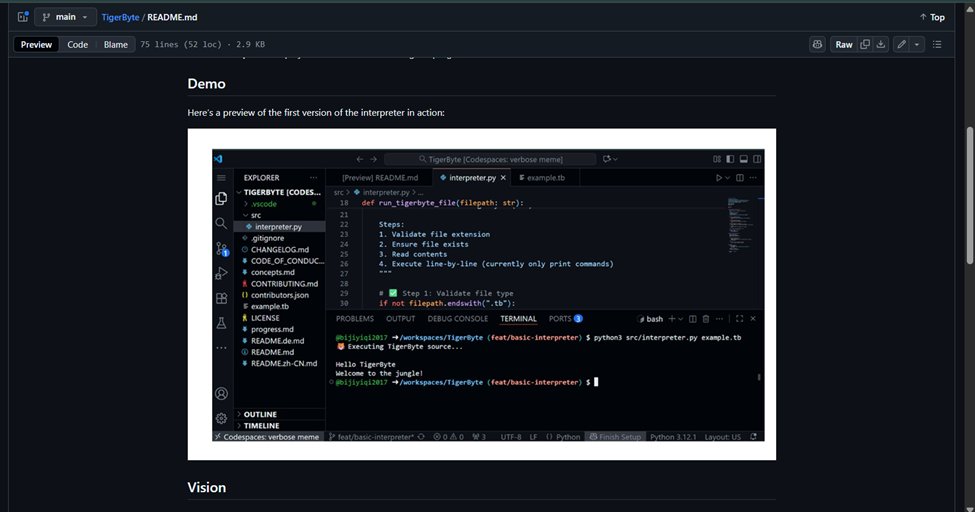Click the demo command center search box

(x=490, y=159)
